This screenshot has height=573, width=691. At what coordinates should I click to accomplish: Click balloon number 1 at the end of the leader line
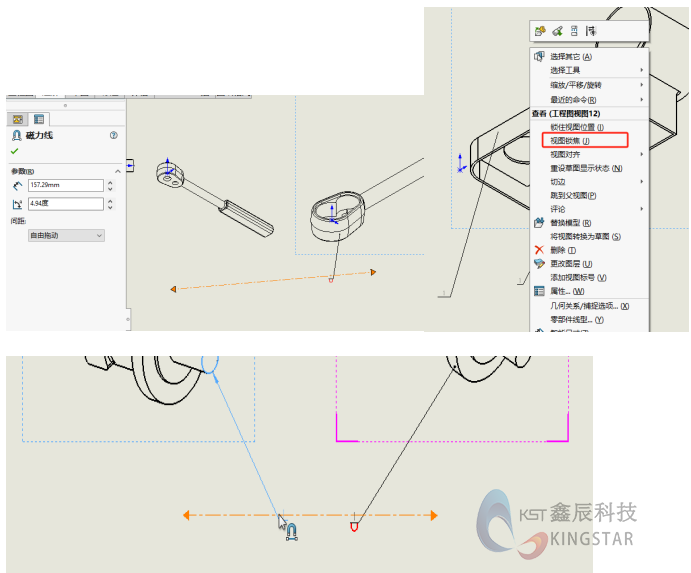coord(444,293)
